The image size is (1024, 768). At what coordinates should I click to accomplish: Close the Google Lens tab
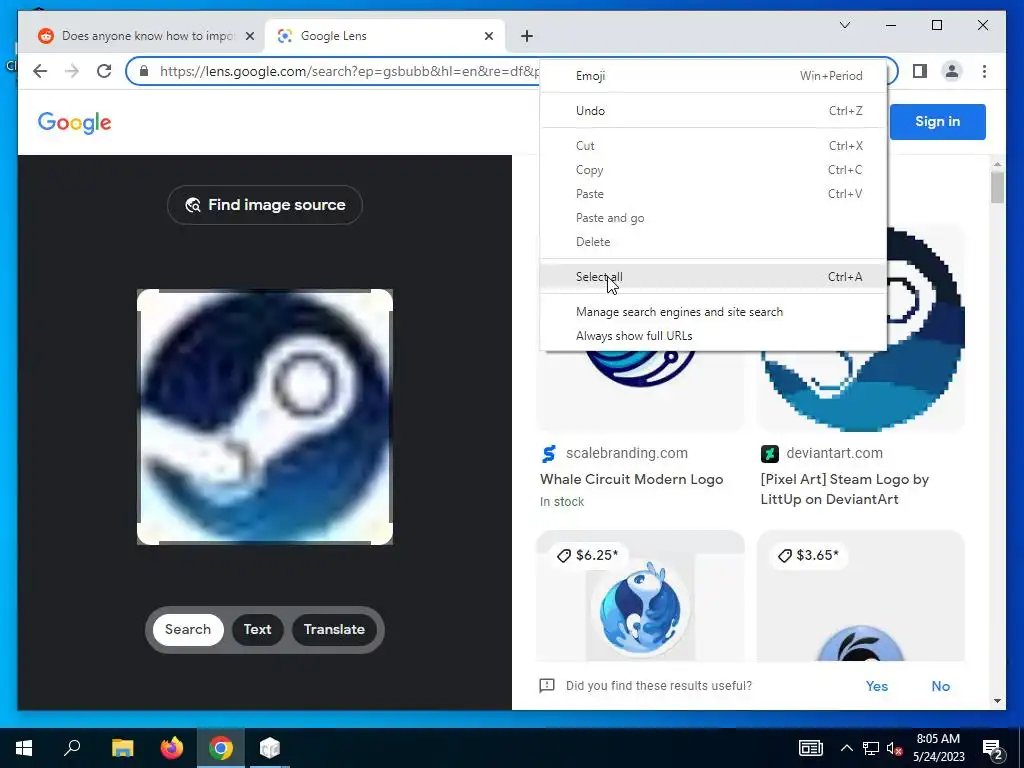[488, 36]
